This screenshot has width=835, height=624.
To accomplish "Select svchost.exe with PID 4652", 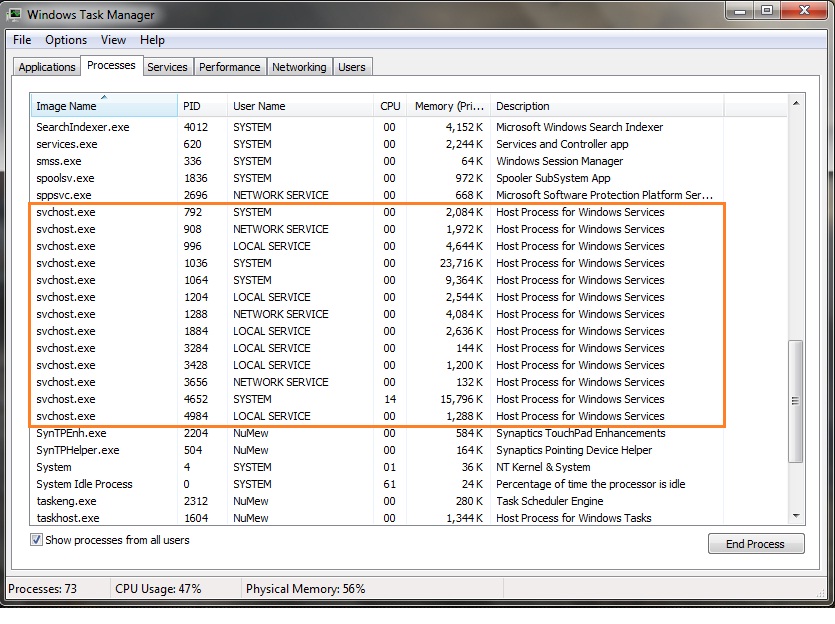I will (x=377, y=400).
